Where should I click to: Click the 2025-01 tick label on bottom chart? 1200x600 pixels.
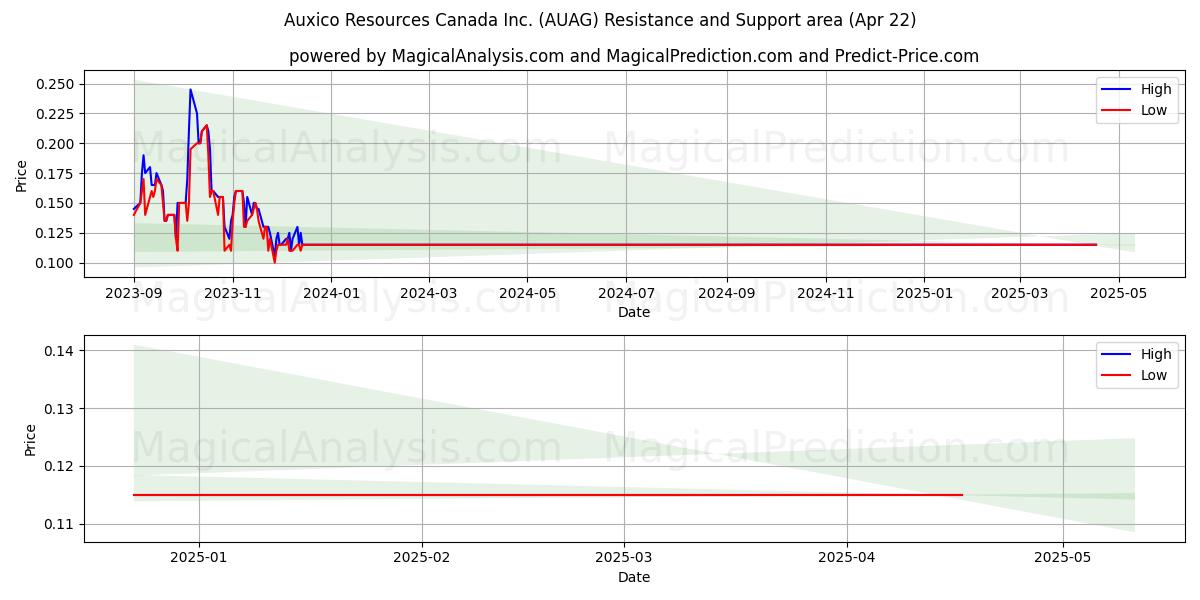point(199,558)
